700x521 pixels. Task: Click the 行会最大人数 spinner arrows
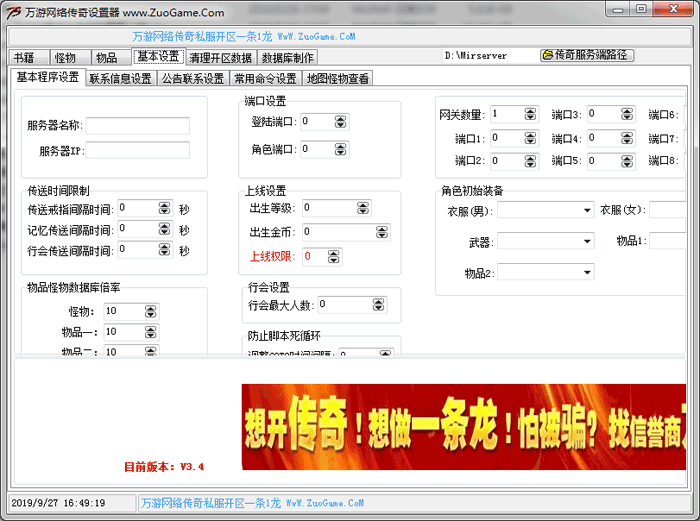click(x=379, y=304)
